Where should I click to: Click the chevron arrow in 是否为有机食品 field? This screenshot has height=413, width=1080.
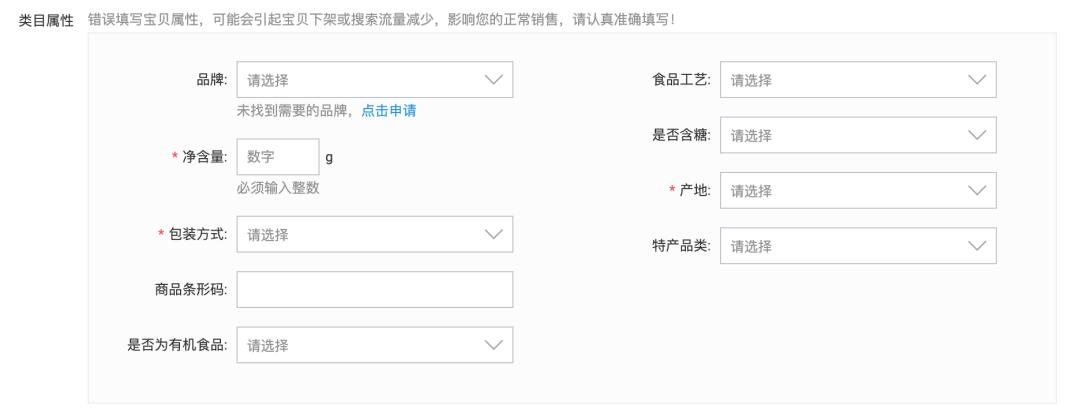coord(493,345)
